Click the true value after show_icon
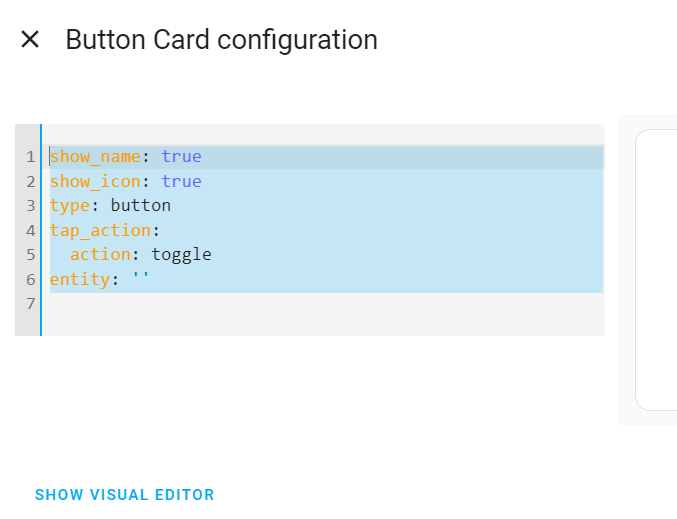The image size is (677, 519). pos(181,181)
